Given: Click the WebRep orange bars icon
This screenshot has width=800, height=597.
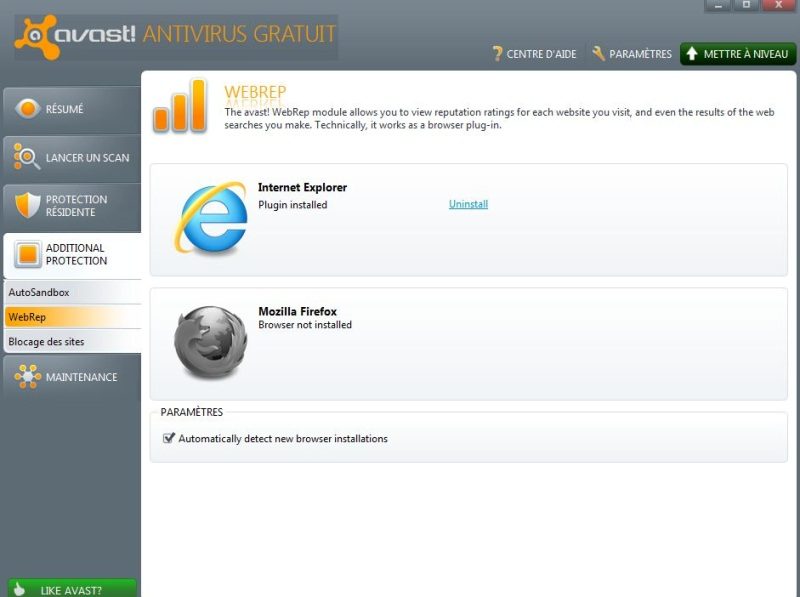Looking at the screenshot, I should point(179,106).
